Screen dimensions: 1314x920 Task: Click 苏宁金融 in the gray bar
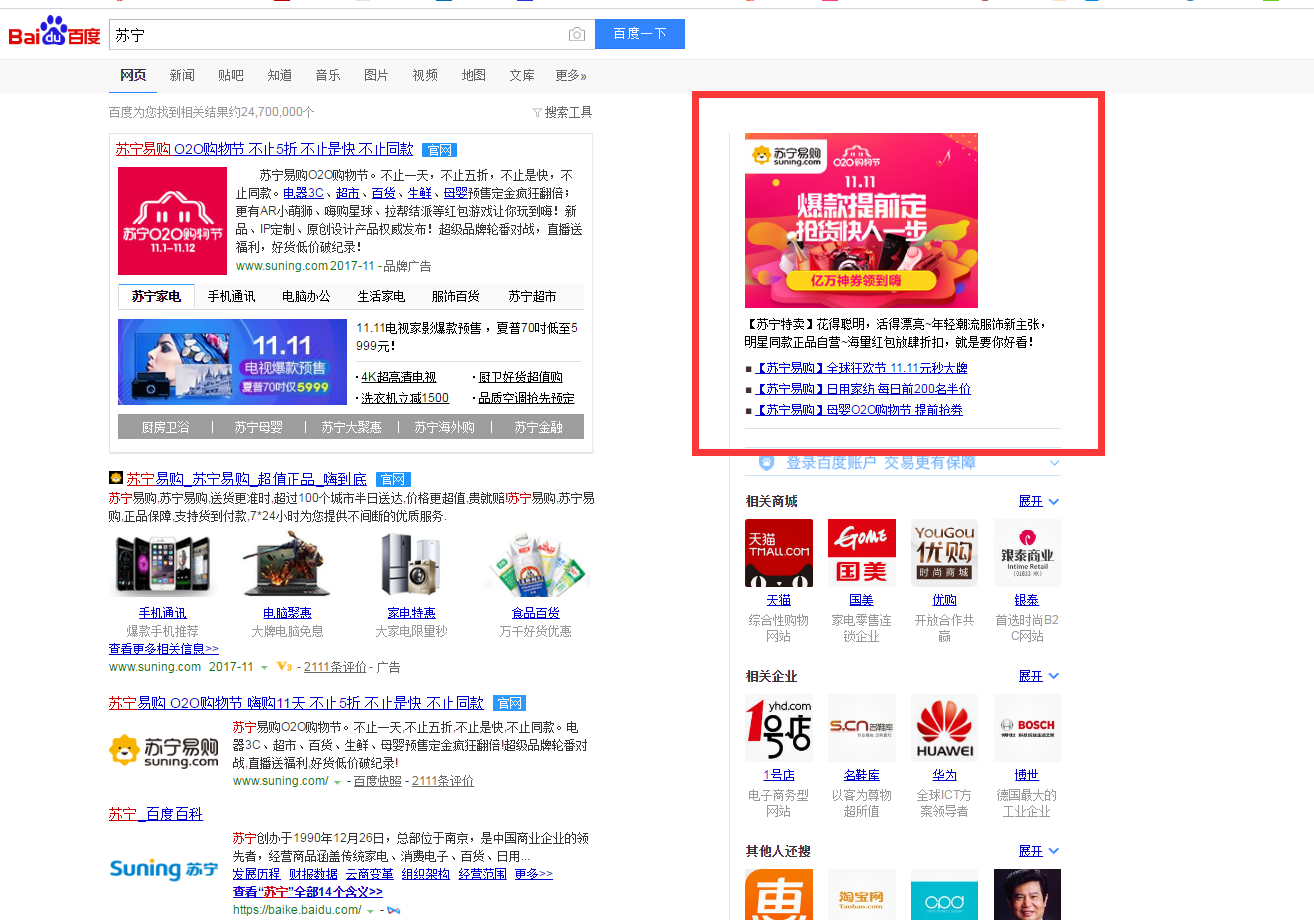538,427
